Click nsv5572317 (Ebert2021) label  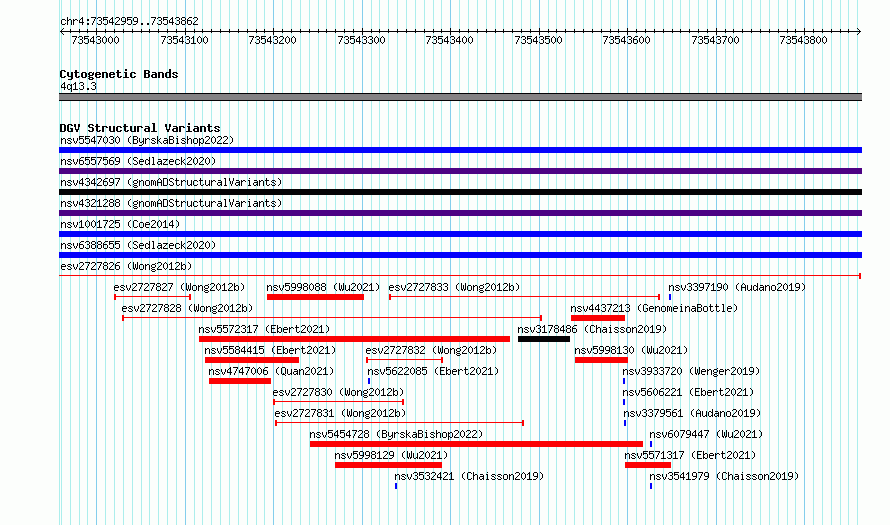point(264,329)
